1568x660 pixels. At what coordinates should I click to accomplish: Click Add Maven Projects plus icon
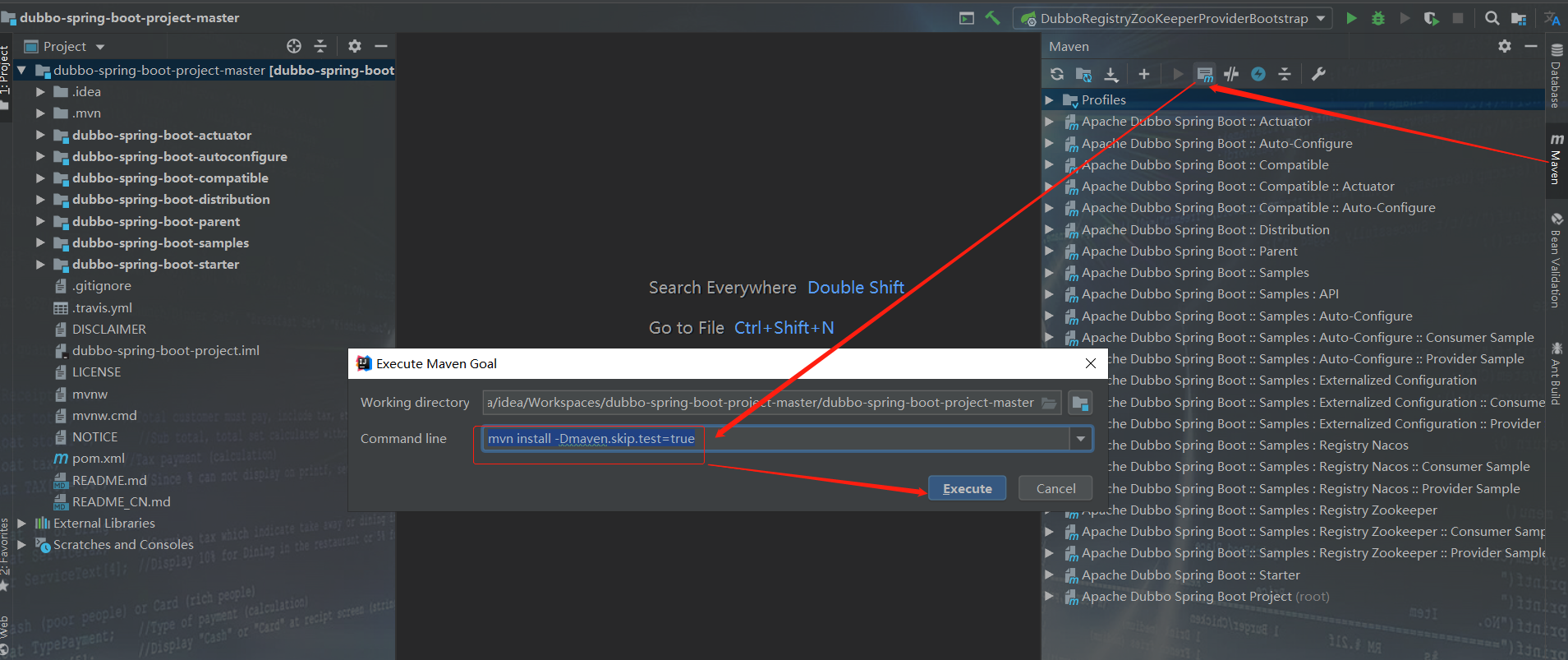(x=1143, y=74)
